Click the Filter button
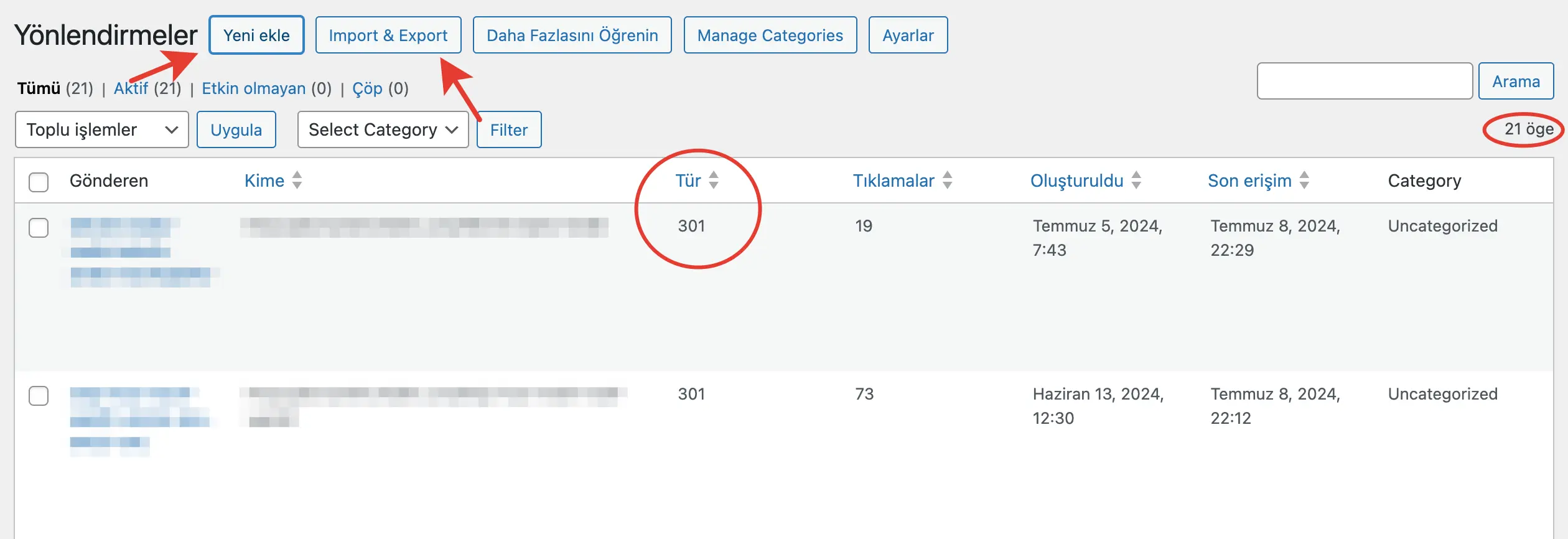Viewport: 1568px width, 539px height. point(509,129)
